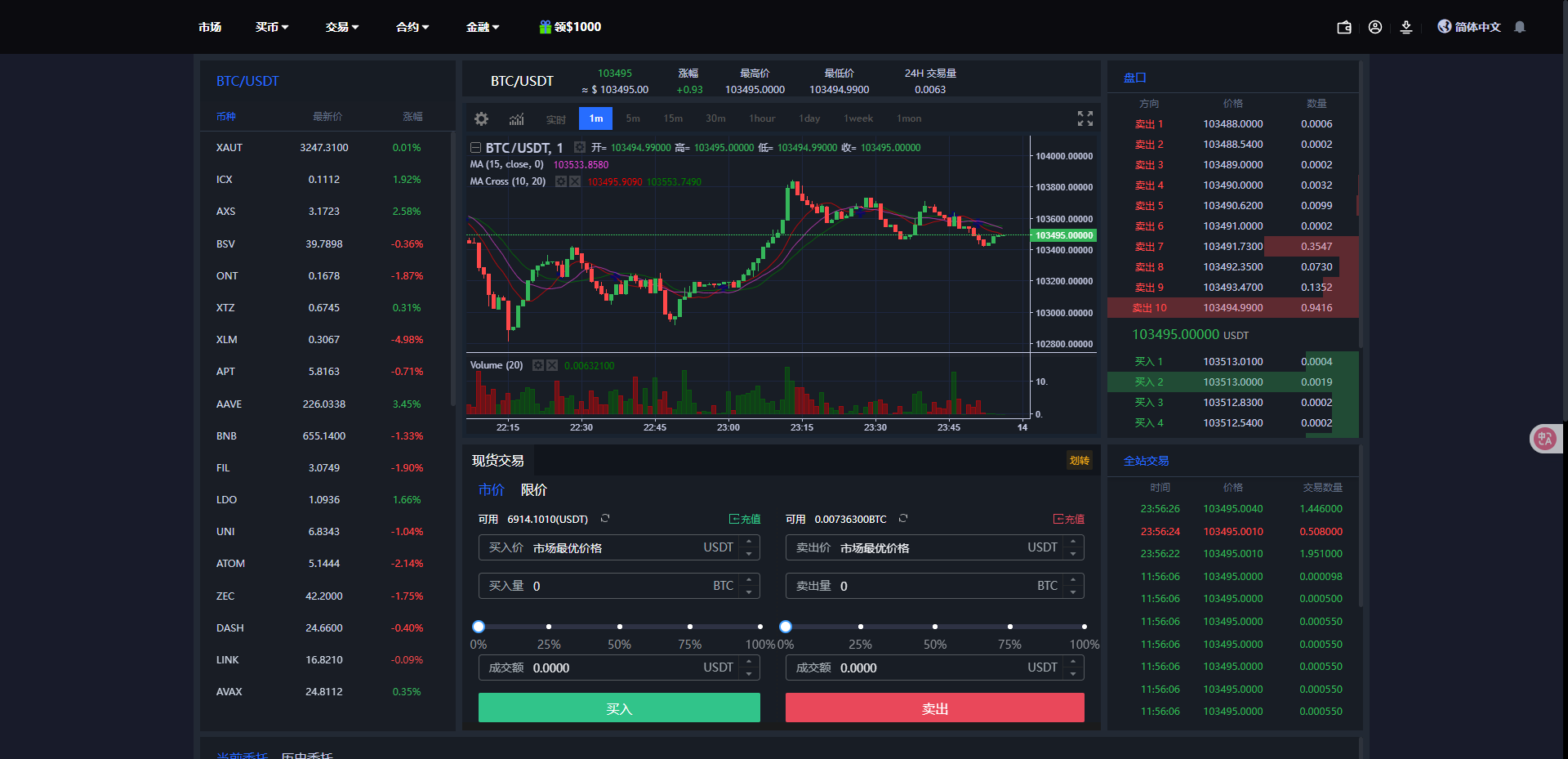The height and width of the screenshot is (759, 1568).
Task: Open the 金融 dropdown menu
Action: point(482,27)
